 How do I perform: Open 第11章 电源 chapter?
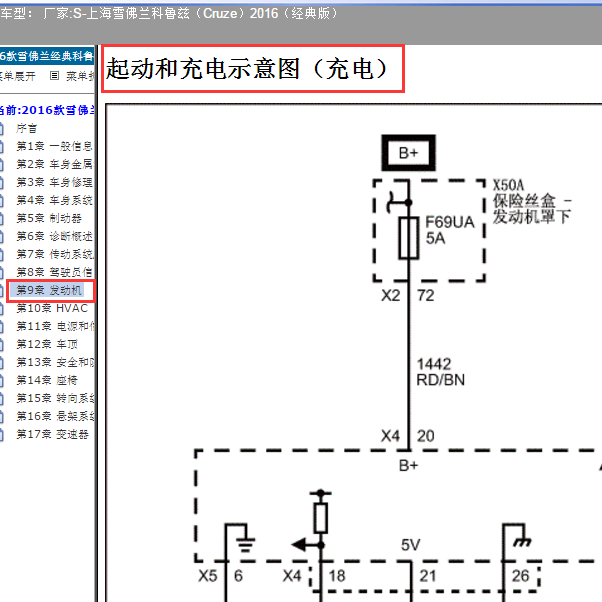[55, 326]
